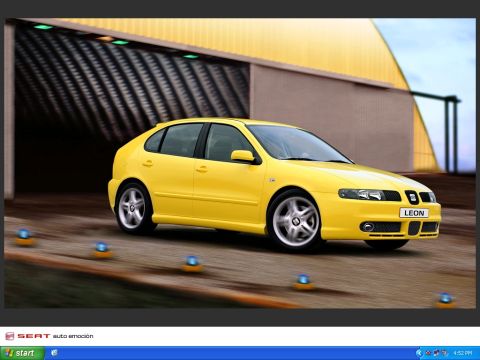This screenshot has height=360, width=480.
Task: Click the SEAT auto emoción text
Action: [55, 336]
